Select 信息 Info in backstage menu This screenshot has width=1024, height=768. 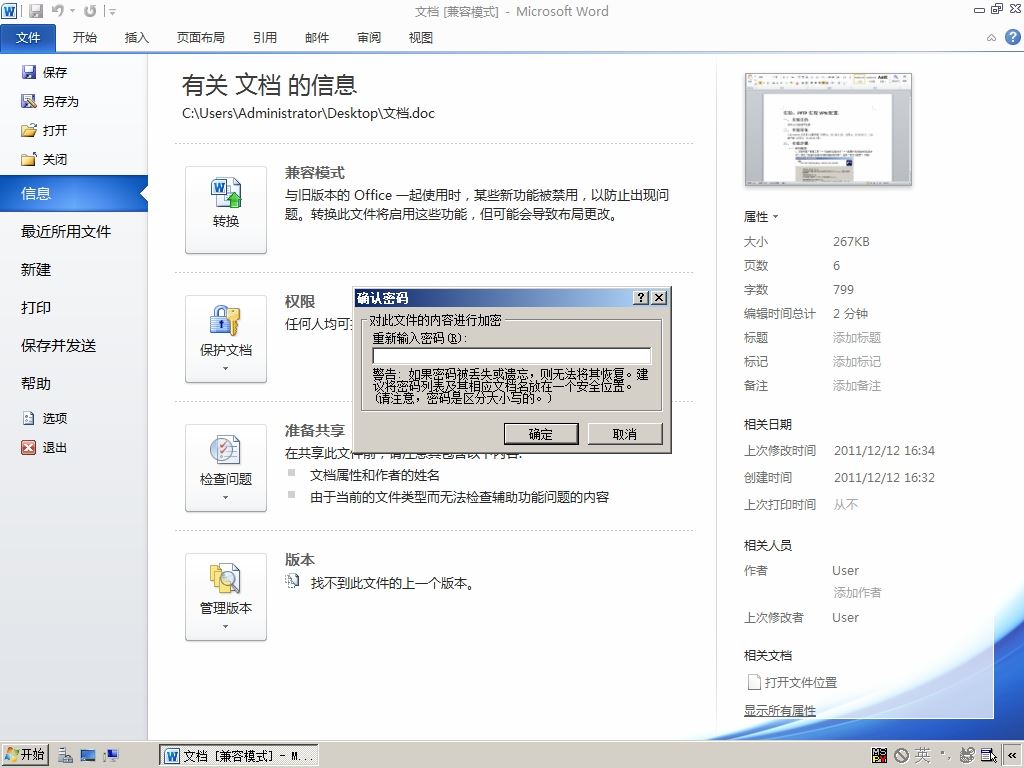pos(74,193)
